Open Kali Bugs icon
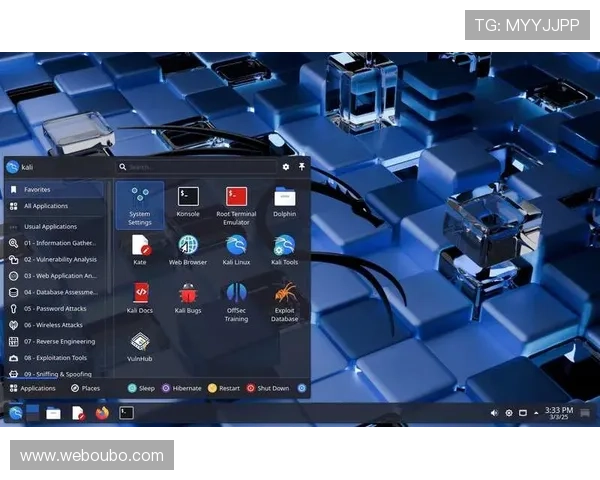Viewport: 600px width, 480px height. 188,297
